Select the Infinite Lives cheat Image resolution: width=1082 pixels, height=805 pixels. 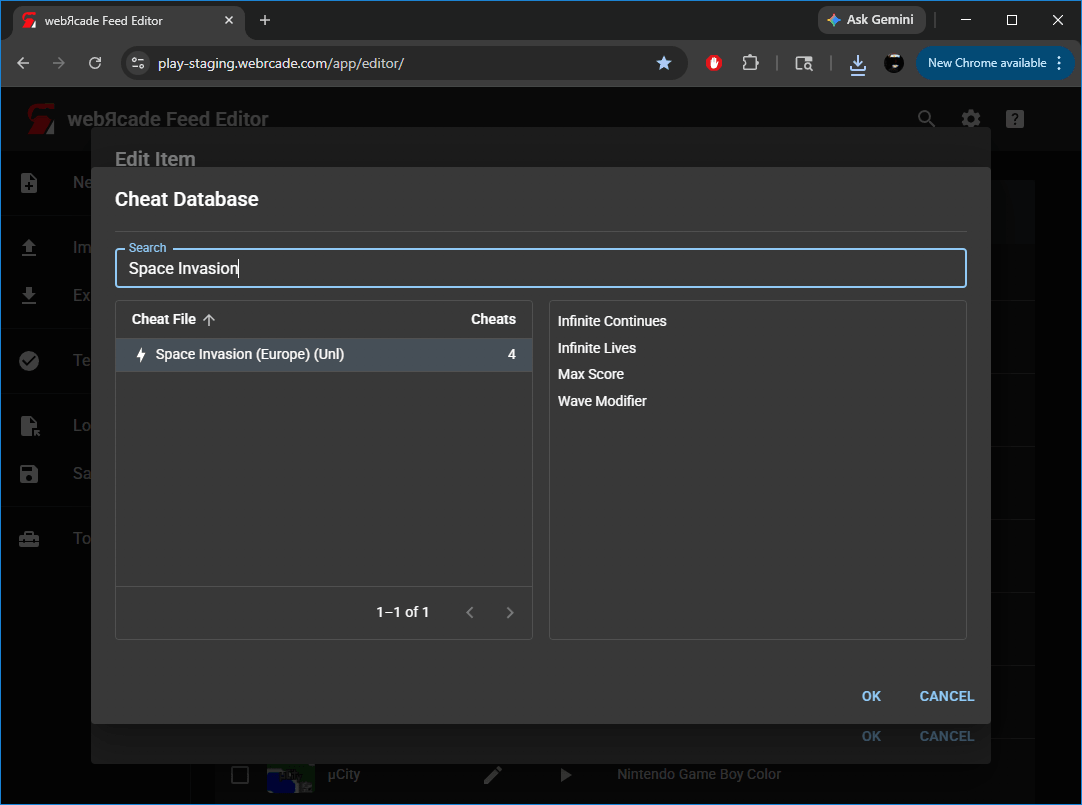click(x=597, y=348)
